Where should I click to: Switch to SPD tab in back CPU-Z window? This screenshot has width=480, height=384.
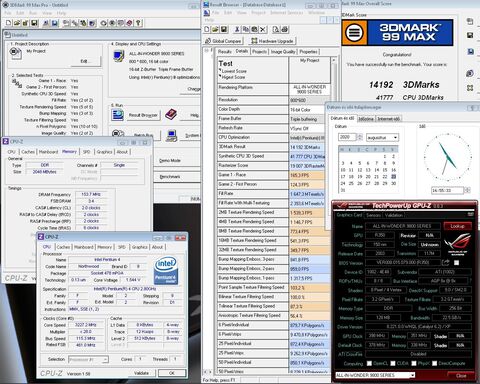tap(87, 152)
